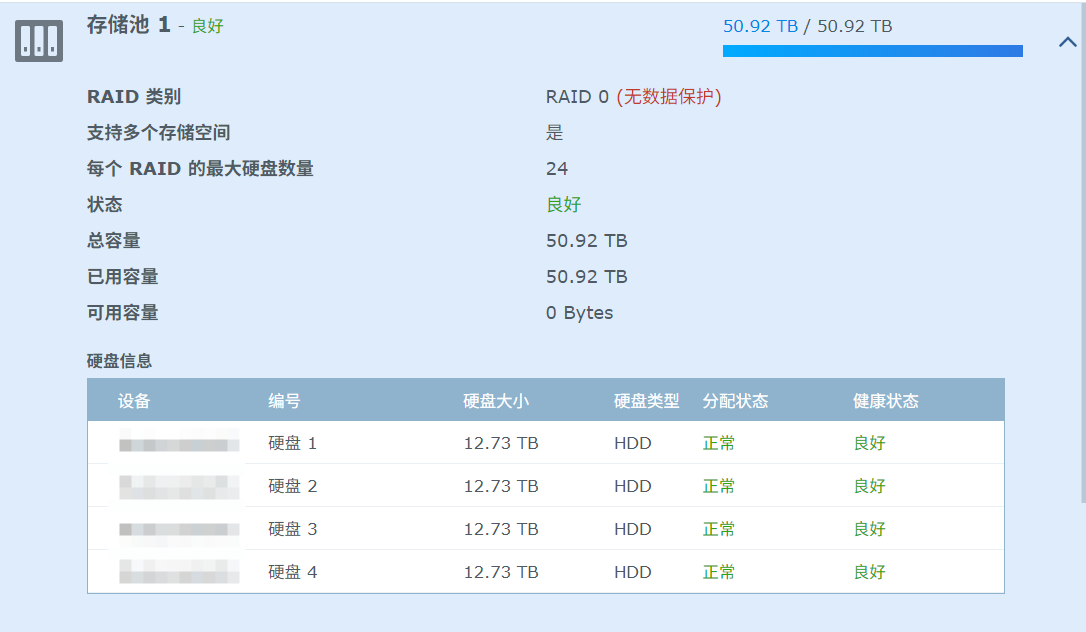Click the storage usage progress bar
This screenshot has height=632, width=1086.
pyautogui.click(x=872, y=51)
